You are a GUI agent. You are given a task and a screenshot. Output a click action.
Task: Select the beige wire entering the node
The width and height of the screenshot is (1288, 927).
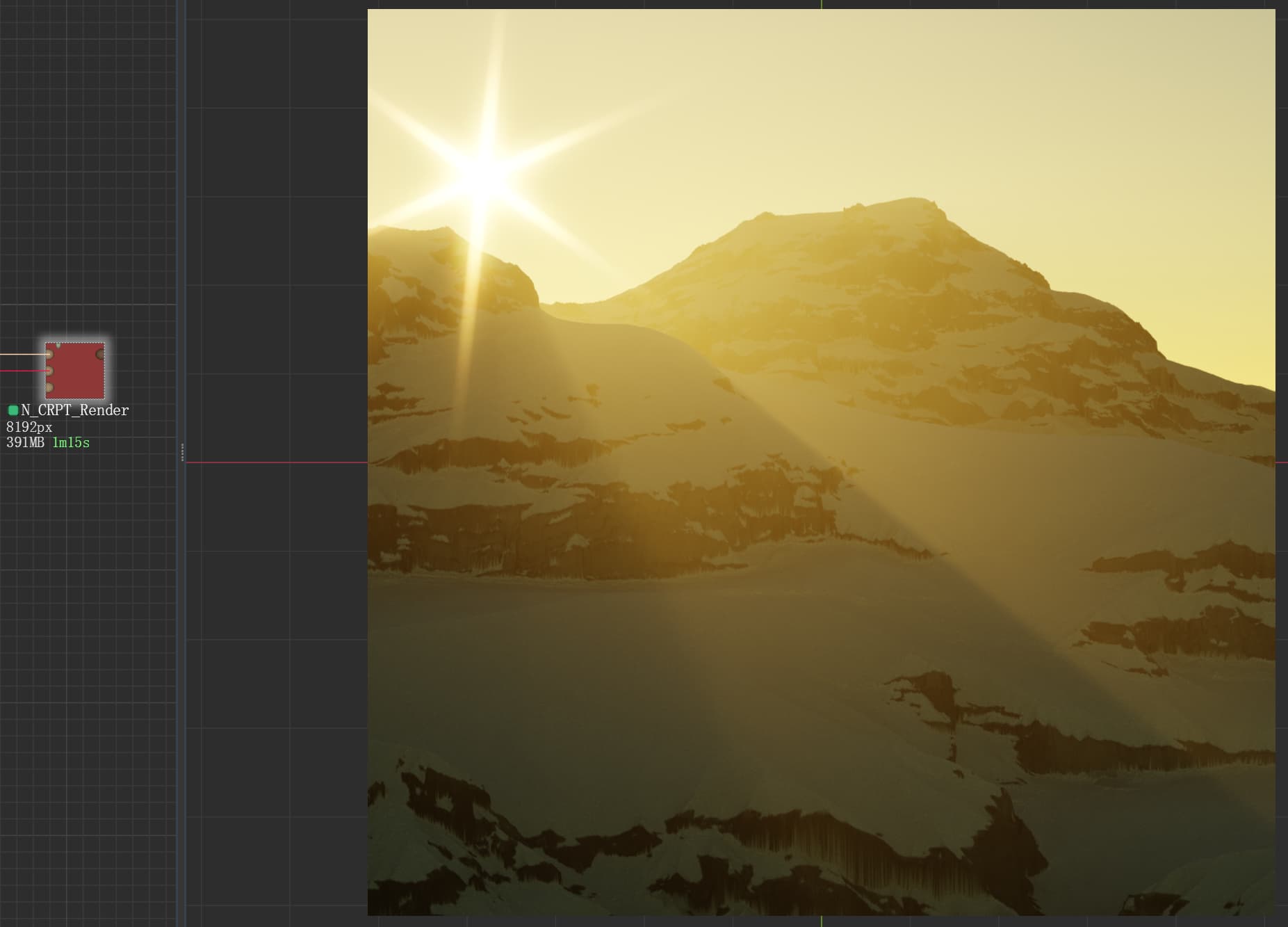click(x=21, y=355)
